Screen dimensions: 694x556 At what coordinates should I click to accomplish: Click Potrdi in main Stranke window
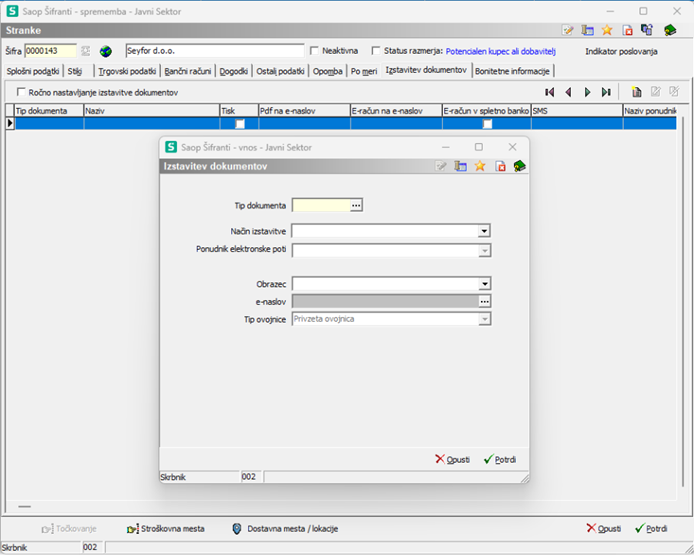(651, 529)
